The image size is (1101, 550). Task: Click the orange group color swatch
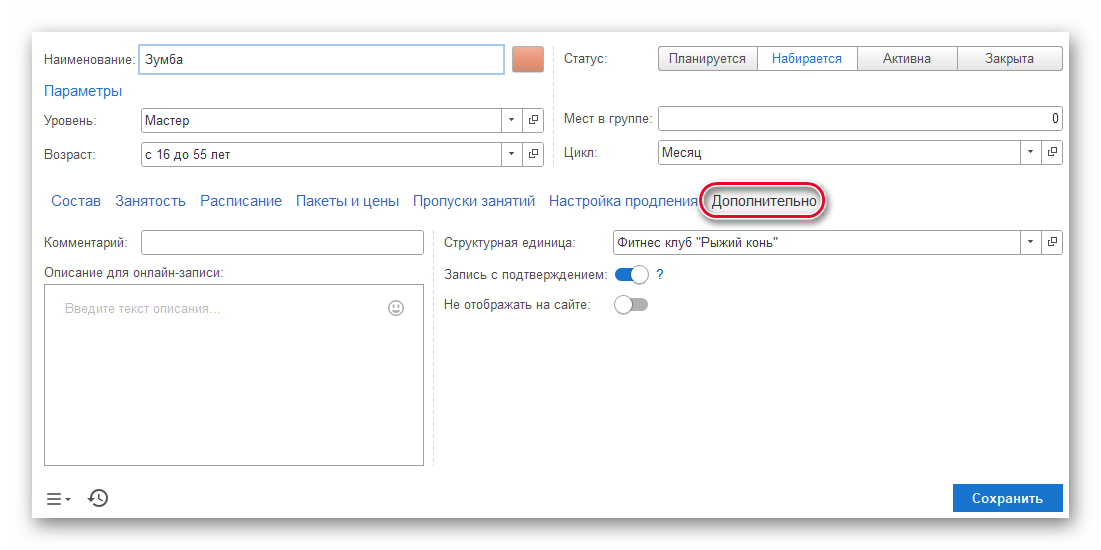tap(528, 59)
